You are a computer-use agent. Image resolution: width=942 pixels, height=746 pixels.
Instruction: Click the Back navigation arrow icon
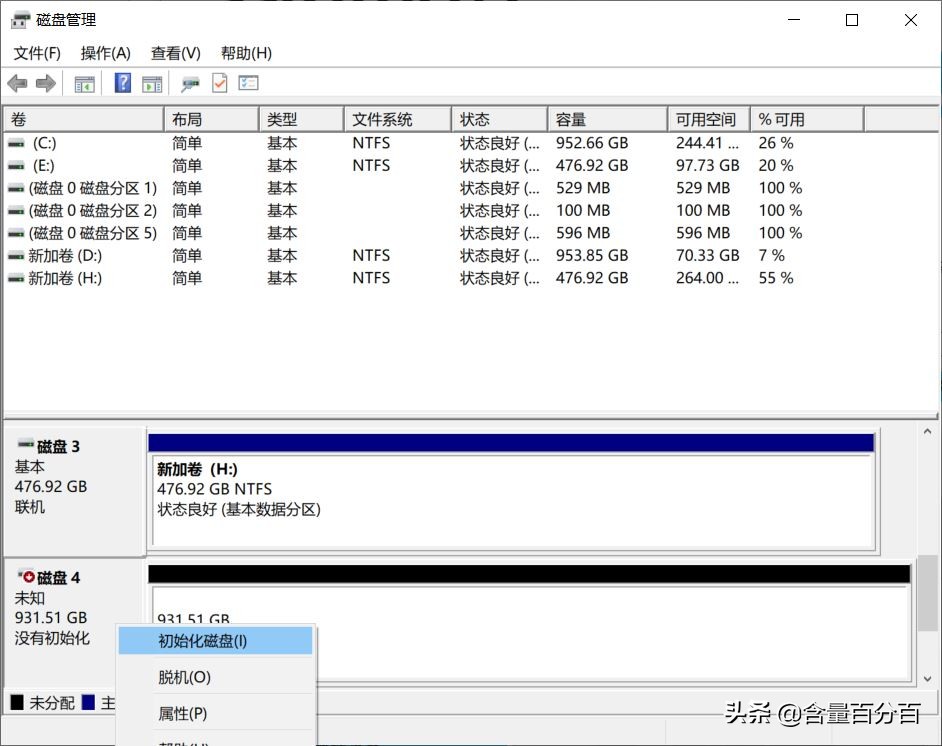click(x=17, y=83)
